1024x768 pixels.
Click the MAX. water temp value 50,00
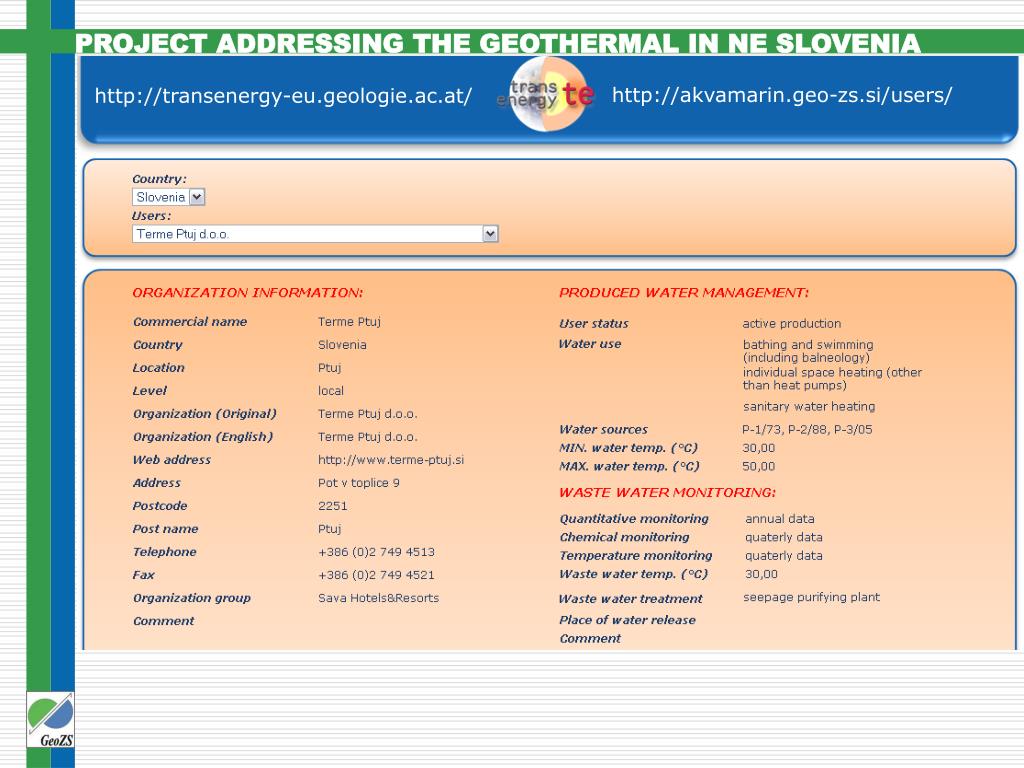pos(758,466)
